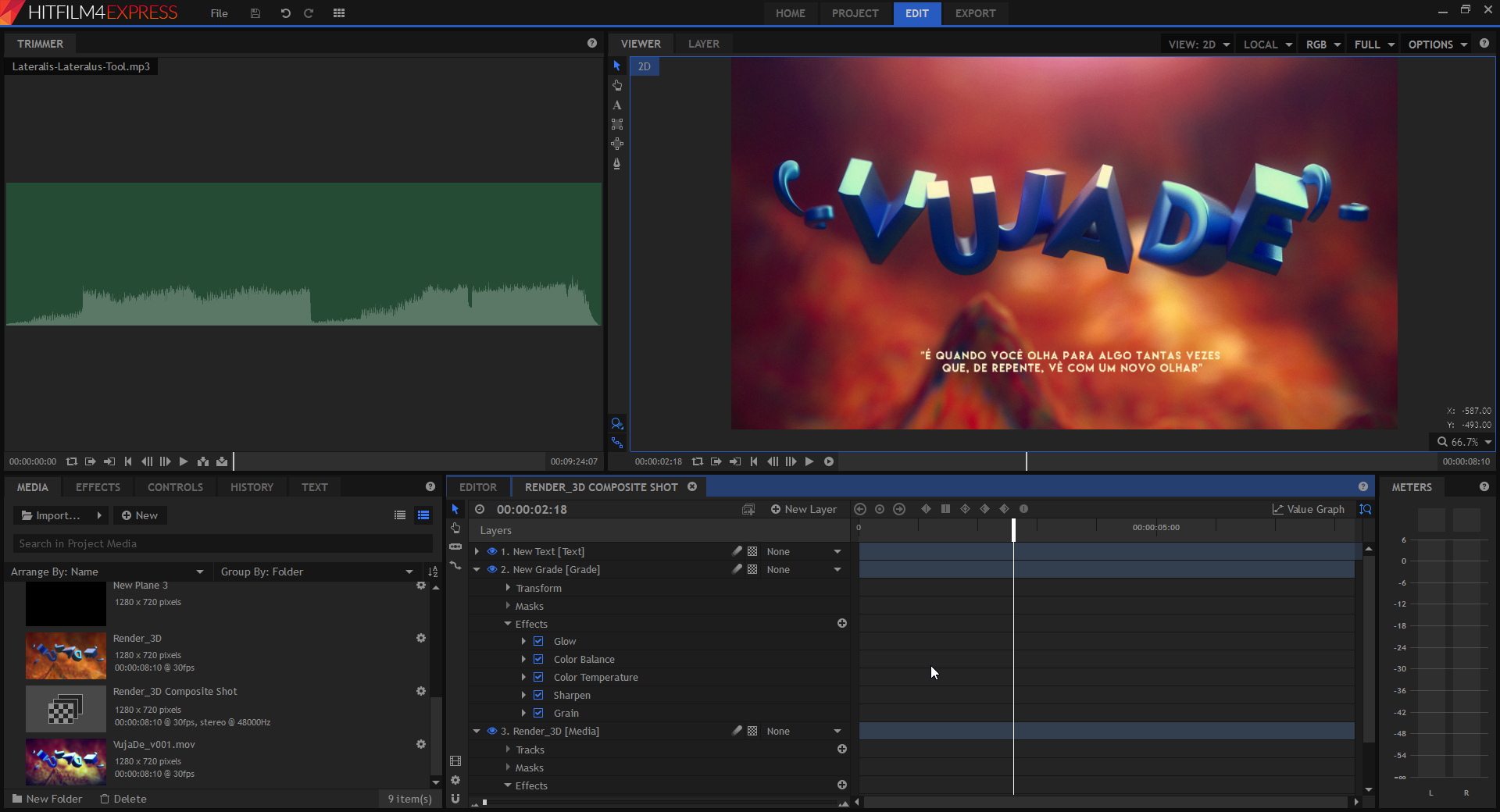Switch media list to detailed preview view
Screen dimensions: 1500x812
pos(423,515)
